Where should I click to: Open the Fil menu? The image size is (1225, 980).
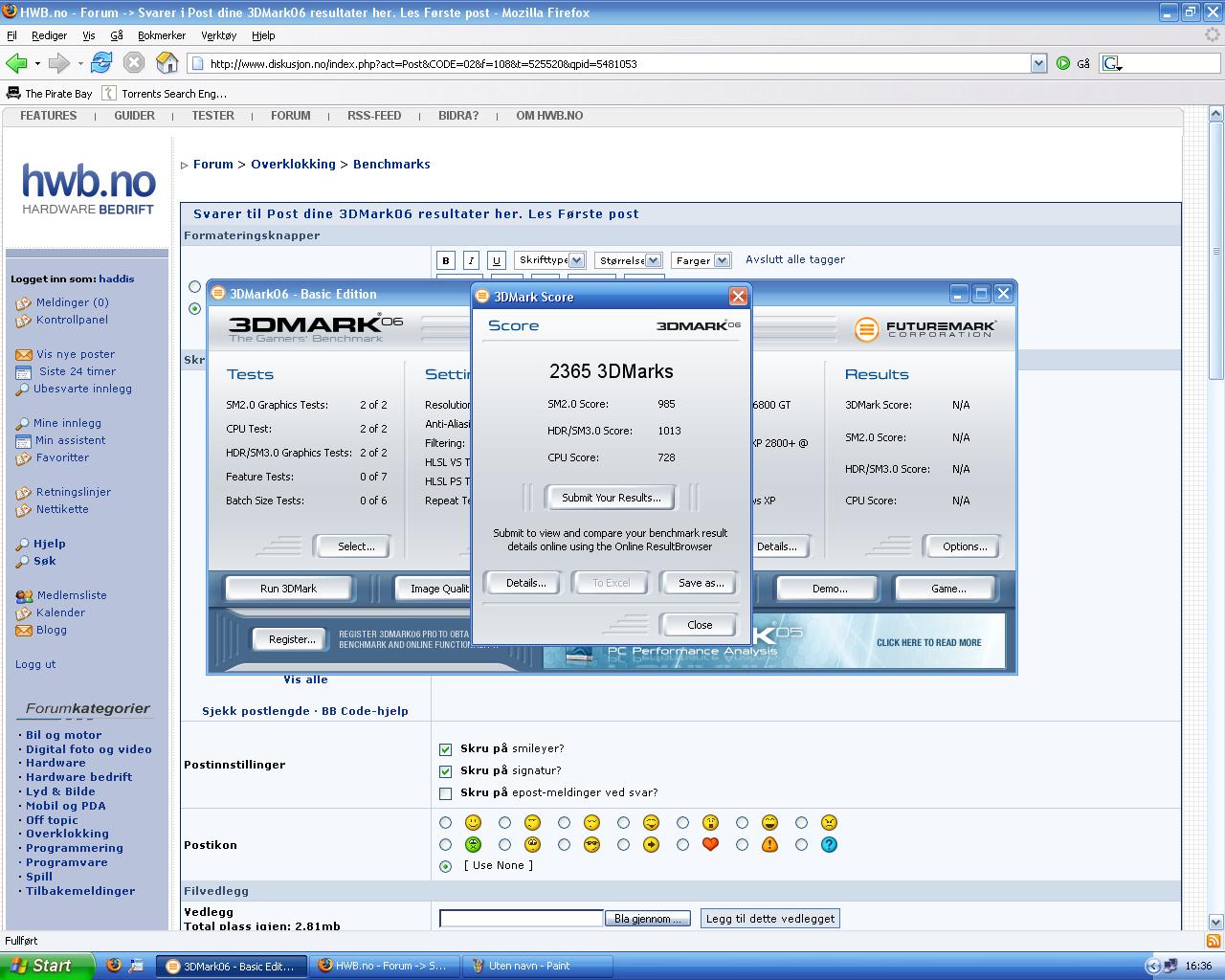point(11,35)
